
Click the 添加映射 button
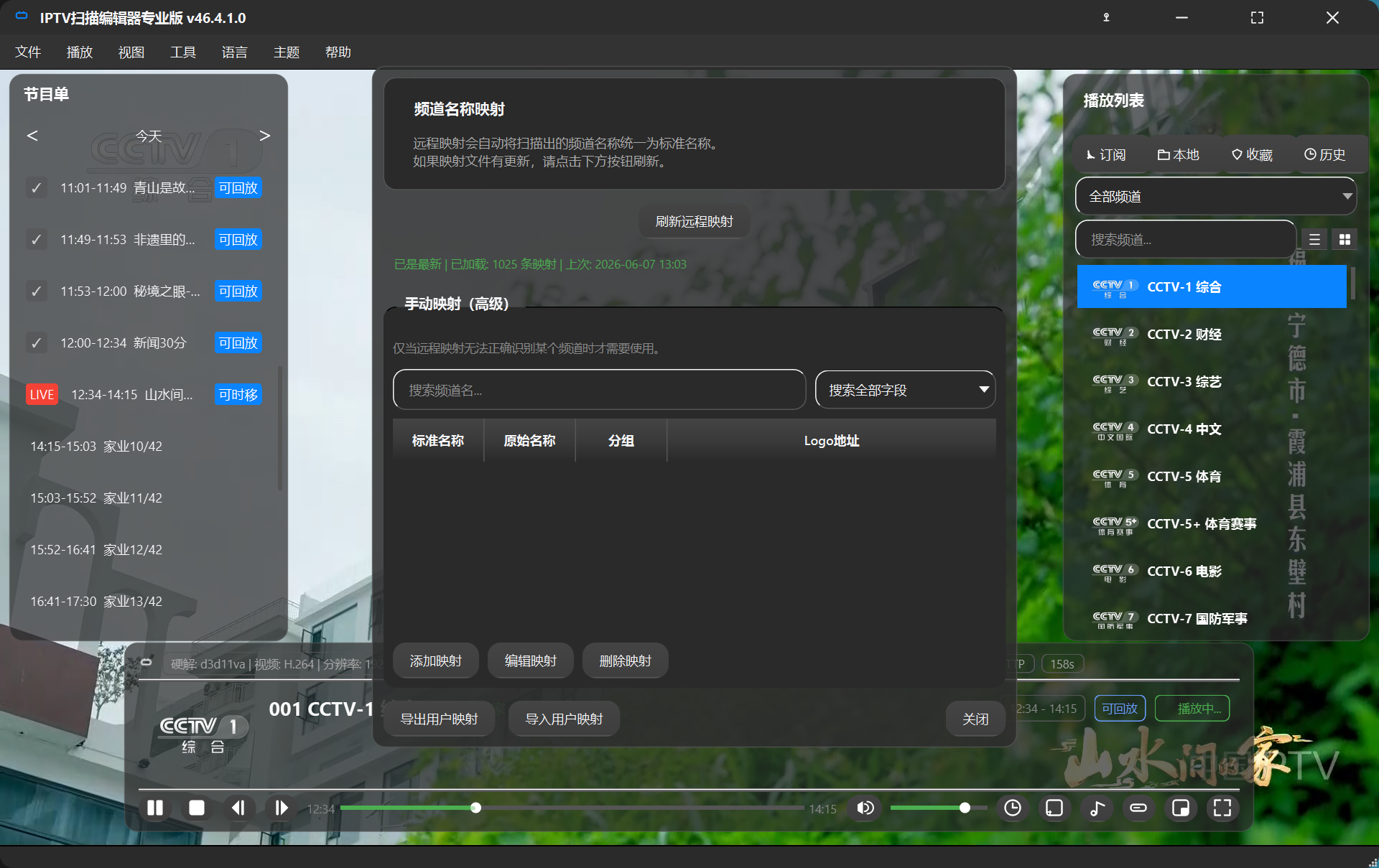(435, 661)
